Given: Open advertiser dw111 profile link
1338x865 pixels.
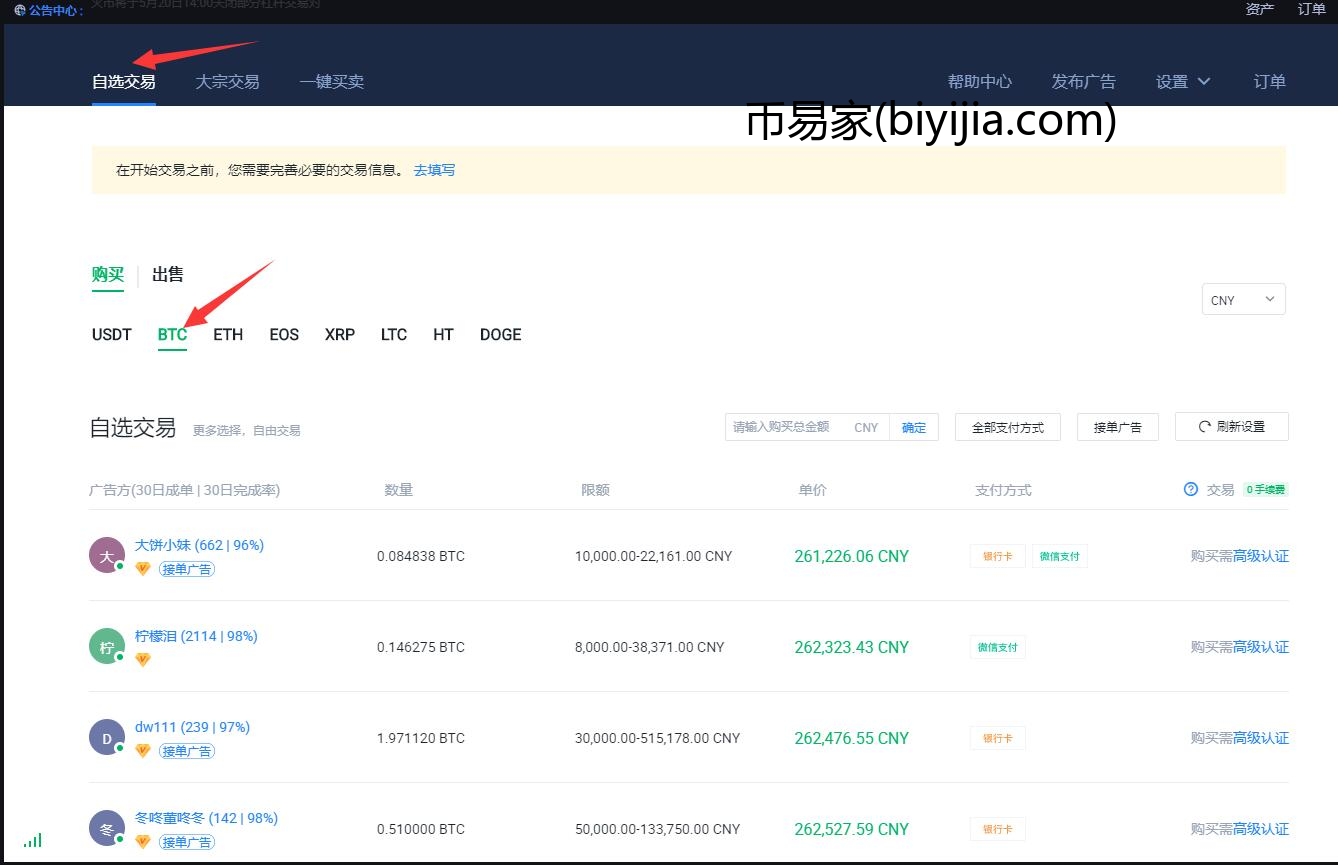Looking at the screenshot, I should coord(192,727).
